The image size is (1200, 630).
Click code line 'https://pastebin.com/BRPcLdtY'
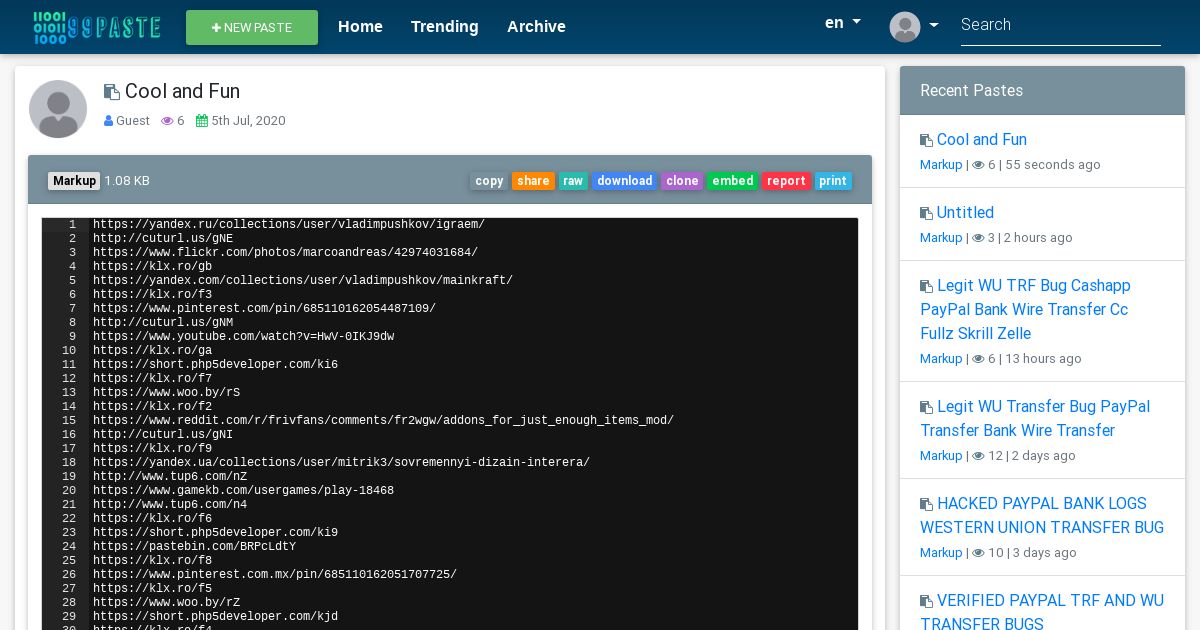point(194,547)
